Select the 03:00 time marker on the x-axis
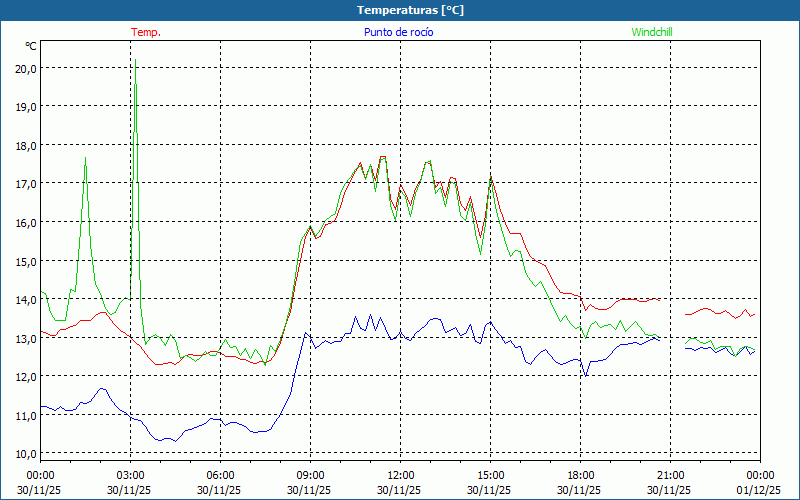This screenshot has width=800, height=500. (130, 475)
